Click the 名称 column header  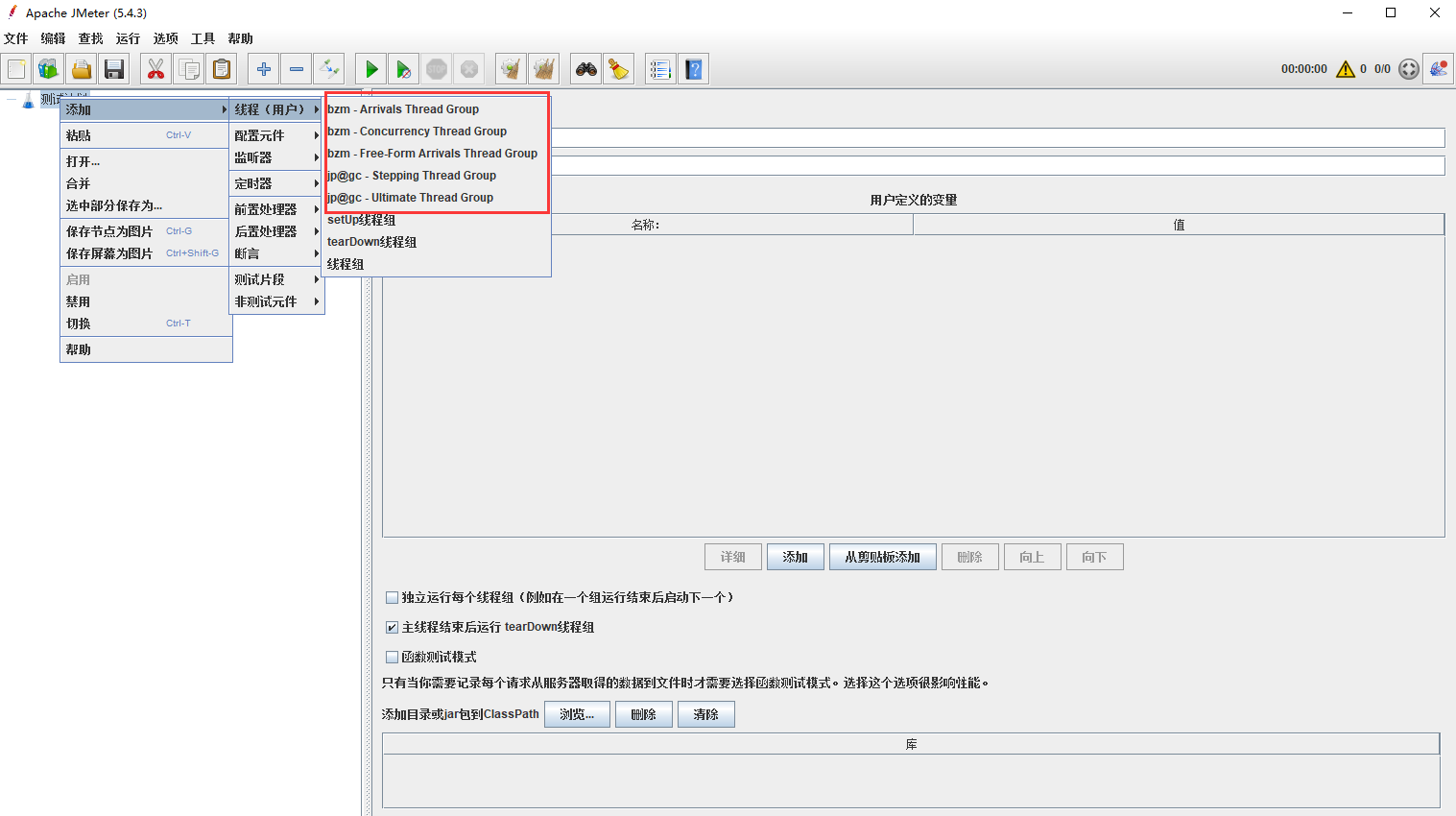coord(645,225)
